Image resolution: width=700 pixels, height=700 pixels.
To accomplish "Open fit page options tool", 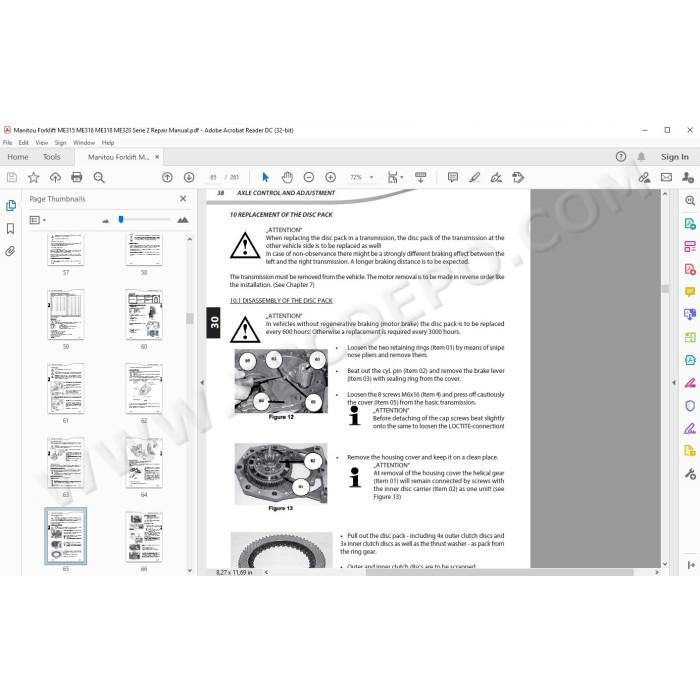I will click(x=395, y=177).
